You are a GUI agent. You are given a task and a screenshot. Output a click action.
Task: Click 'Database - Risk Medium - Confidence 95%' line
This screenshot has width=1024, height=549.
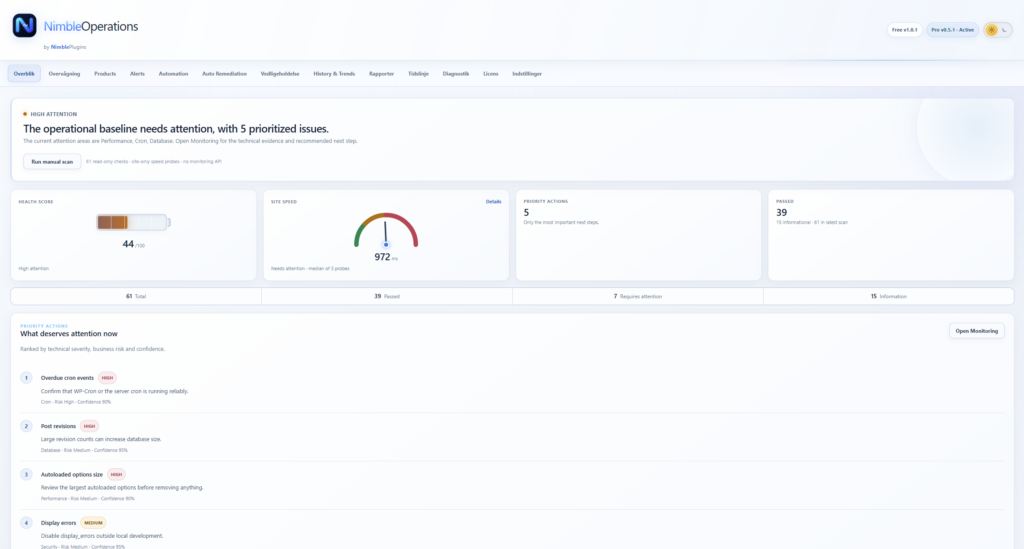[x=84, y=450]
